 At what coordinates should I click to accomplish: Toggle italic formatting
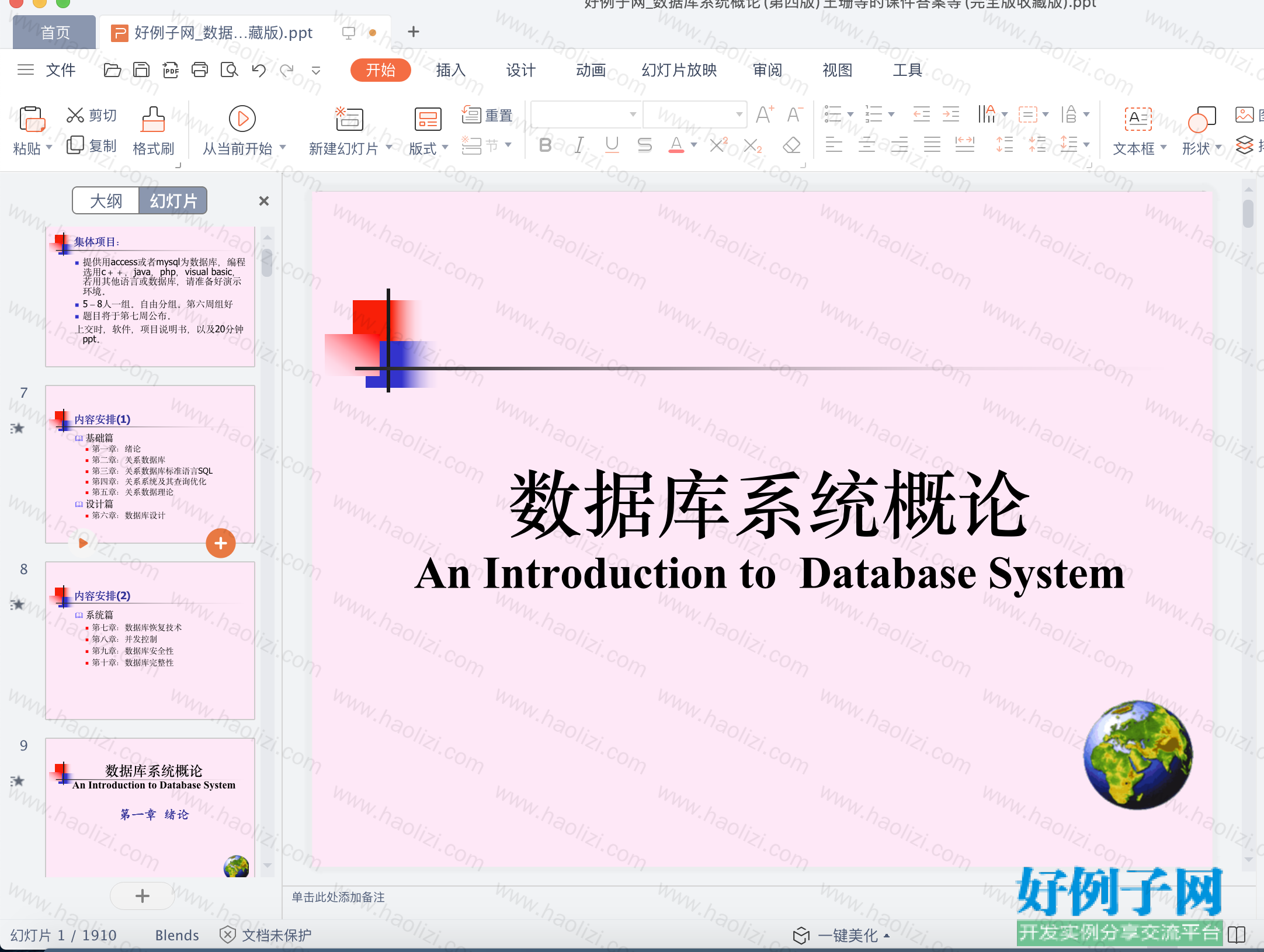click(579, 145)
